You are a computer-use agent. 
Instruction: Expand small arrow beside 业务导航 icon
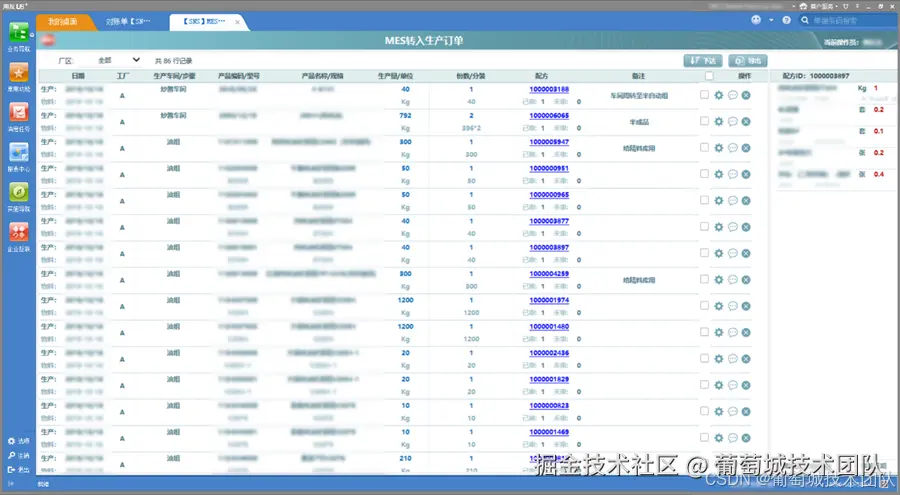[x=32, y=35]
